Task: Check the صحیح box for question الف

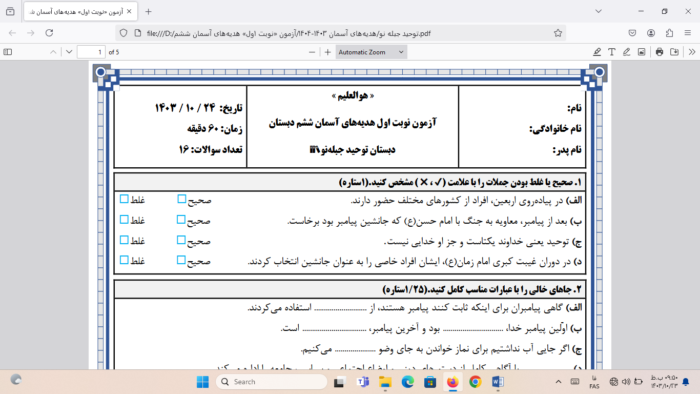Action: point(182,199)
